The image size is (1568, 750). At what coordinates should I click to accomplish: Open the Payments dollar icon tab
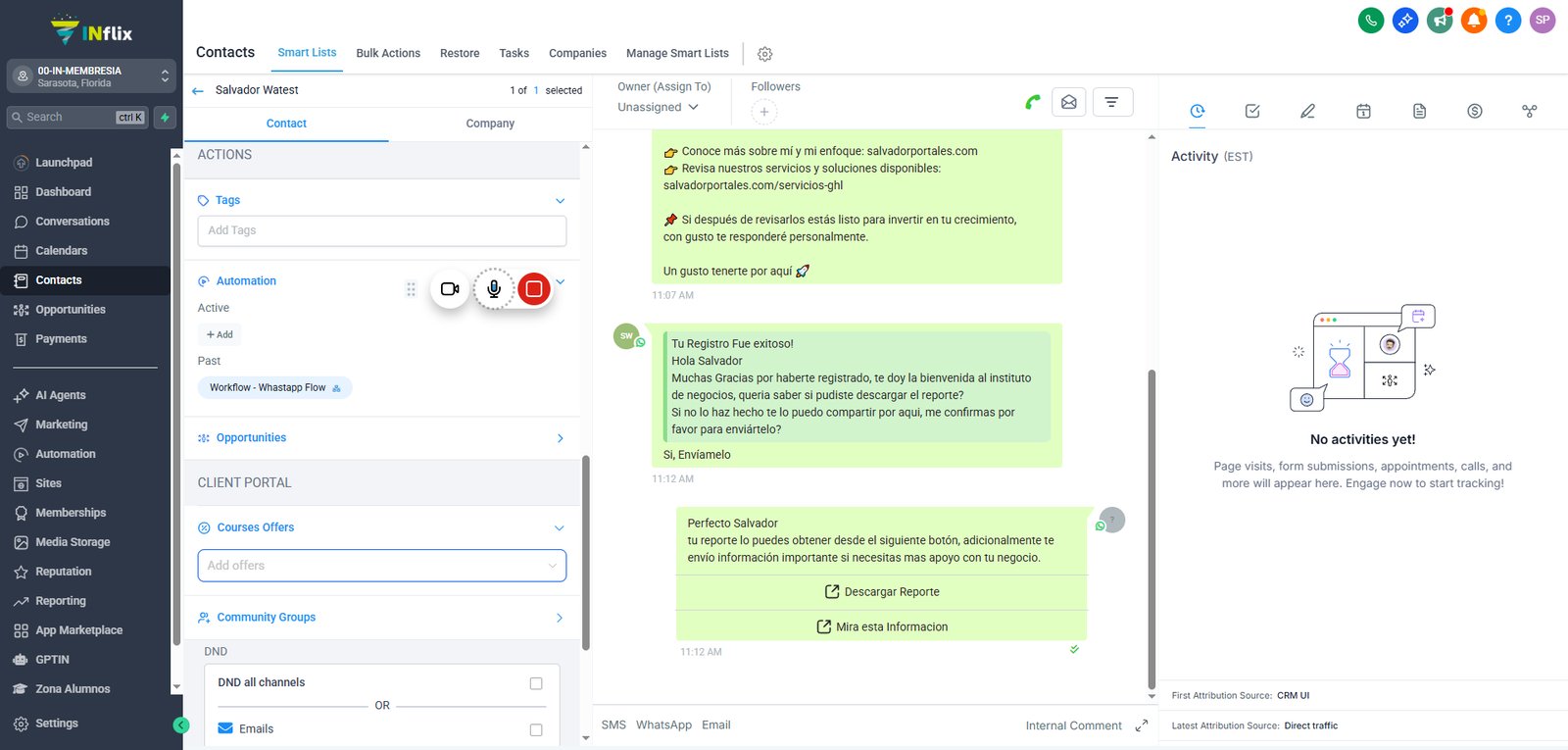pos(1475,111)
